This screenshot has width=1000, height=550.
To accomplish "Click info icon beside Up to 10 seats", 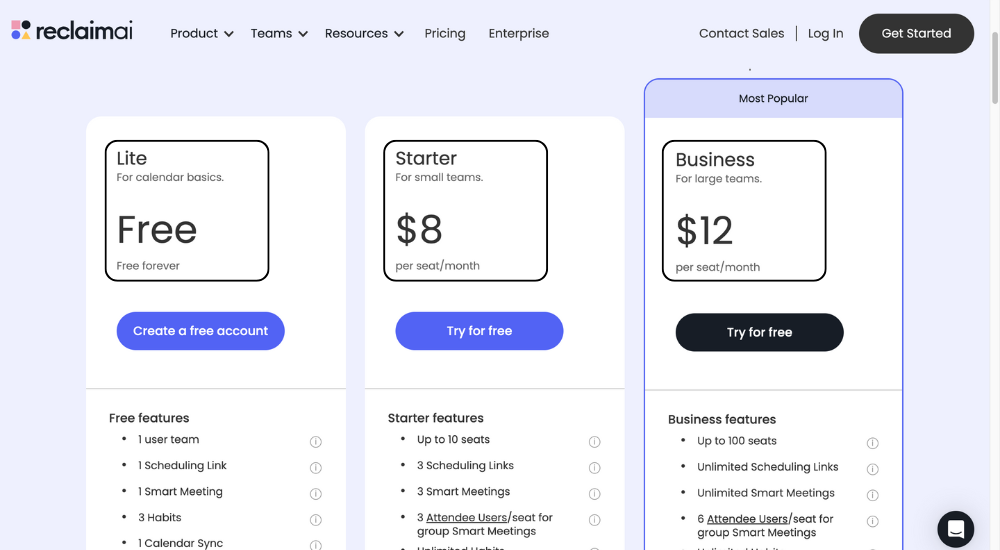I will click(594, 442).
